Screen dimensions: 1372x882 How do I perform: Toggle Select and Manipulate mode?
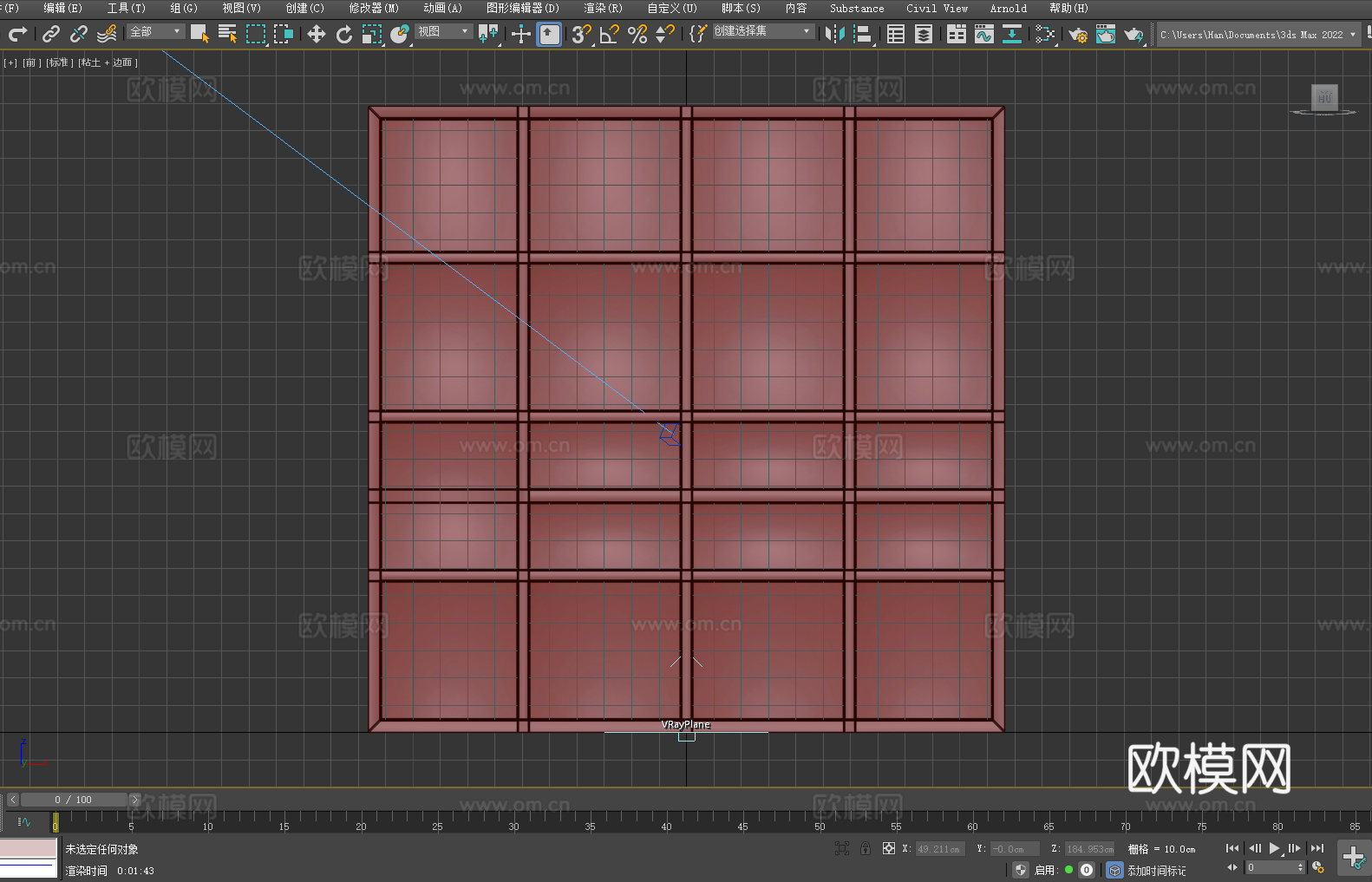click(521, 34)
